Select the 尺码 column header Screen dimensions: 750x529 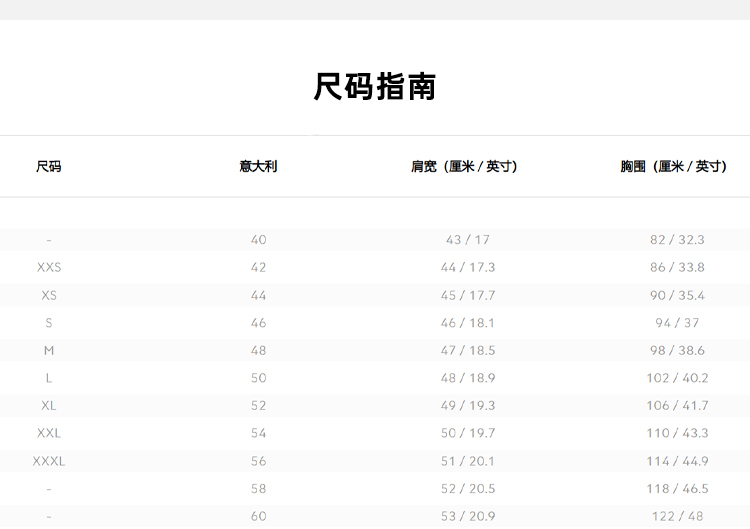[x=48, y=167]
